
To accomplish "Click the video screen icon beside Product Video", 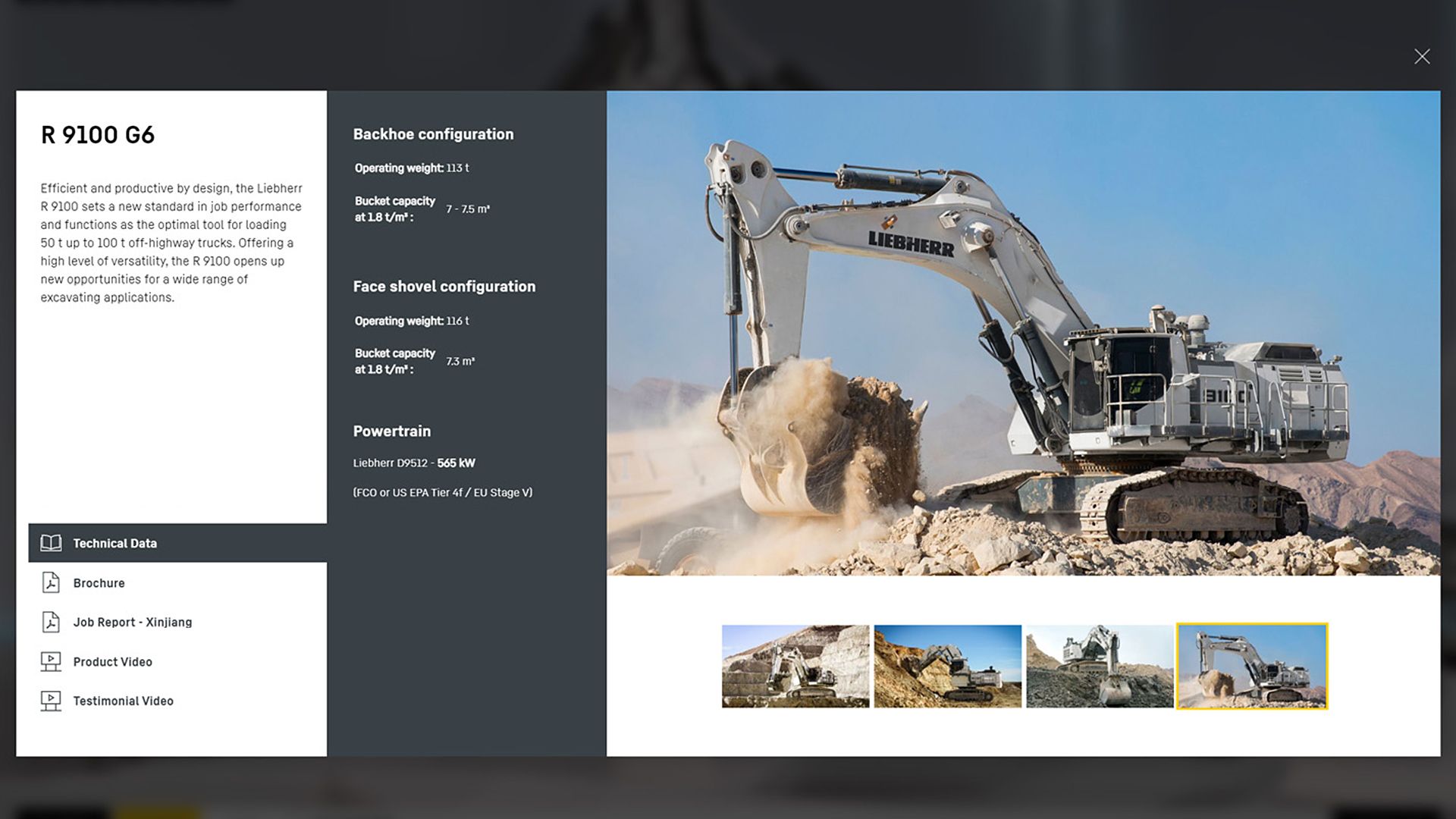I will pyautogui.click(x=51, y=661).
